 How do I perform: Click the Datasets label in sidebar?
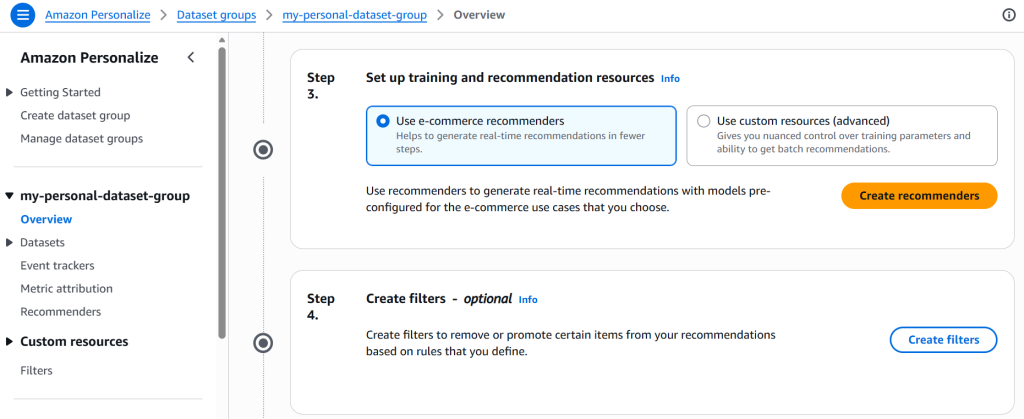coord(42,243)
